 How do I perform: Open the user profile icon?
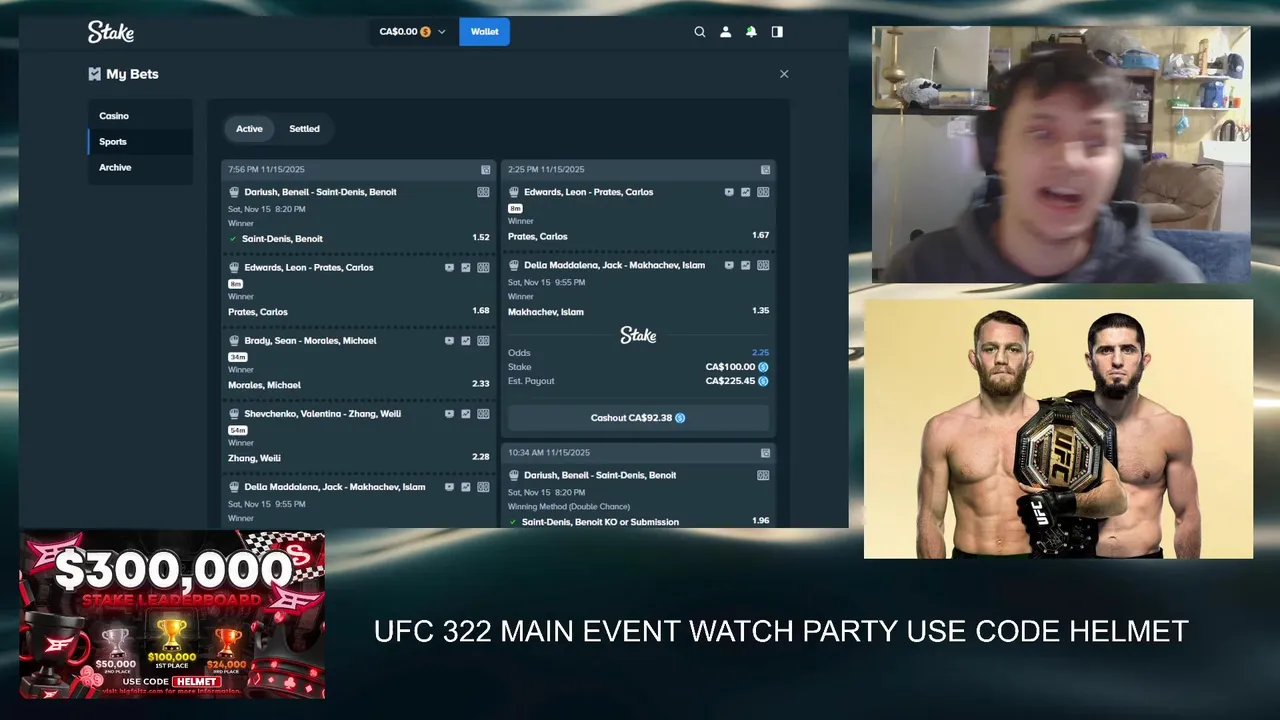click(726, 32)
